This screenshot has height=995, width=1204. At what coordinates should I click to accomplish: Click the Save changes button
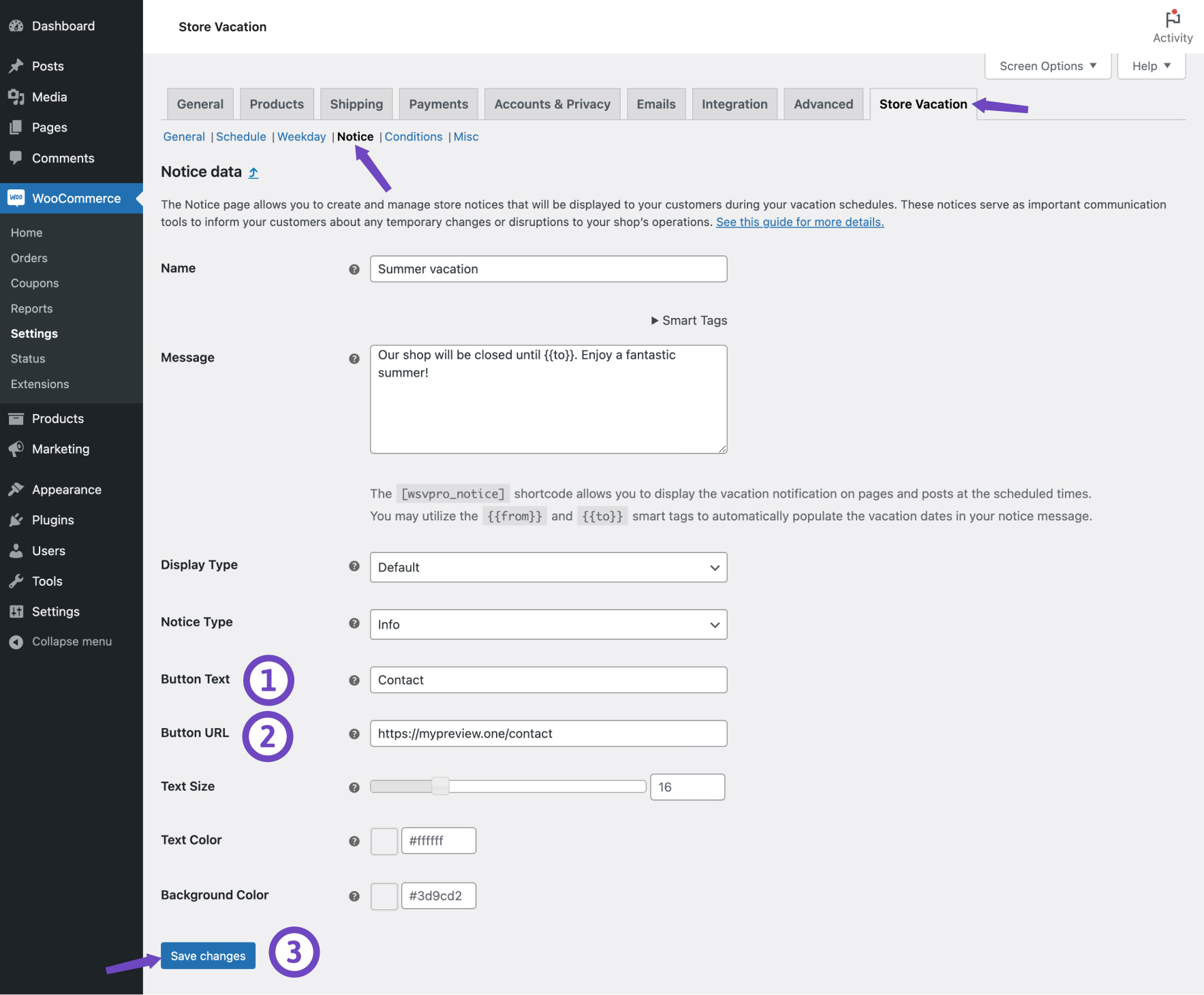pyautogui.click(x=208, y=955)
